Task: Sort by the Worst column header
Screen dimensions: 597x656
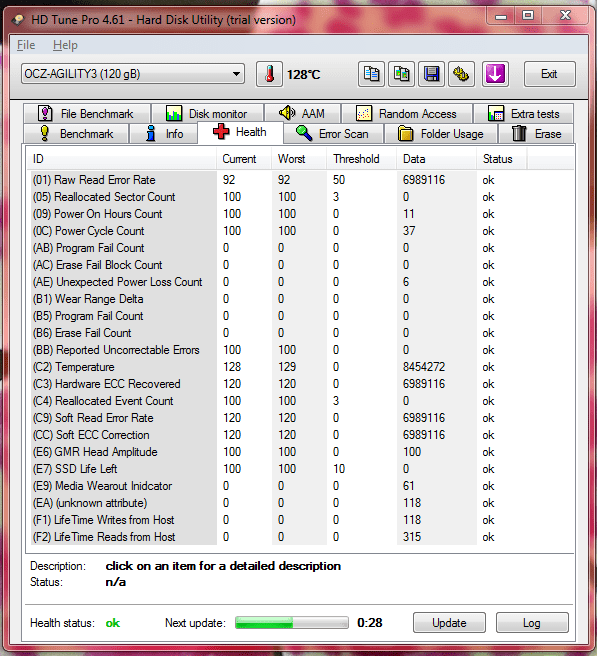Action: coord(299,159)
